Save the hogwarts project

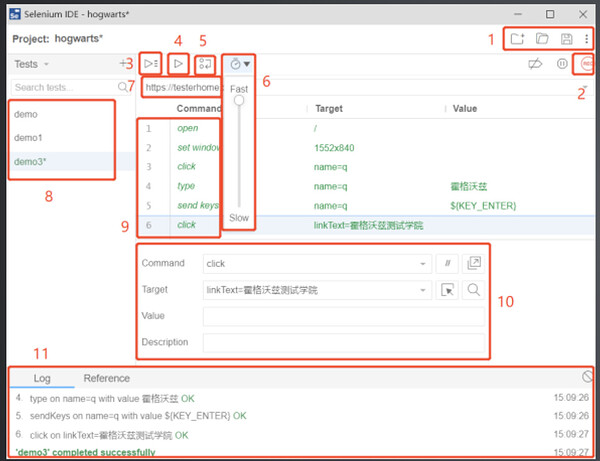(x=566, y=39)
